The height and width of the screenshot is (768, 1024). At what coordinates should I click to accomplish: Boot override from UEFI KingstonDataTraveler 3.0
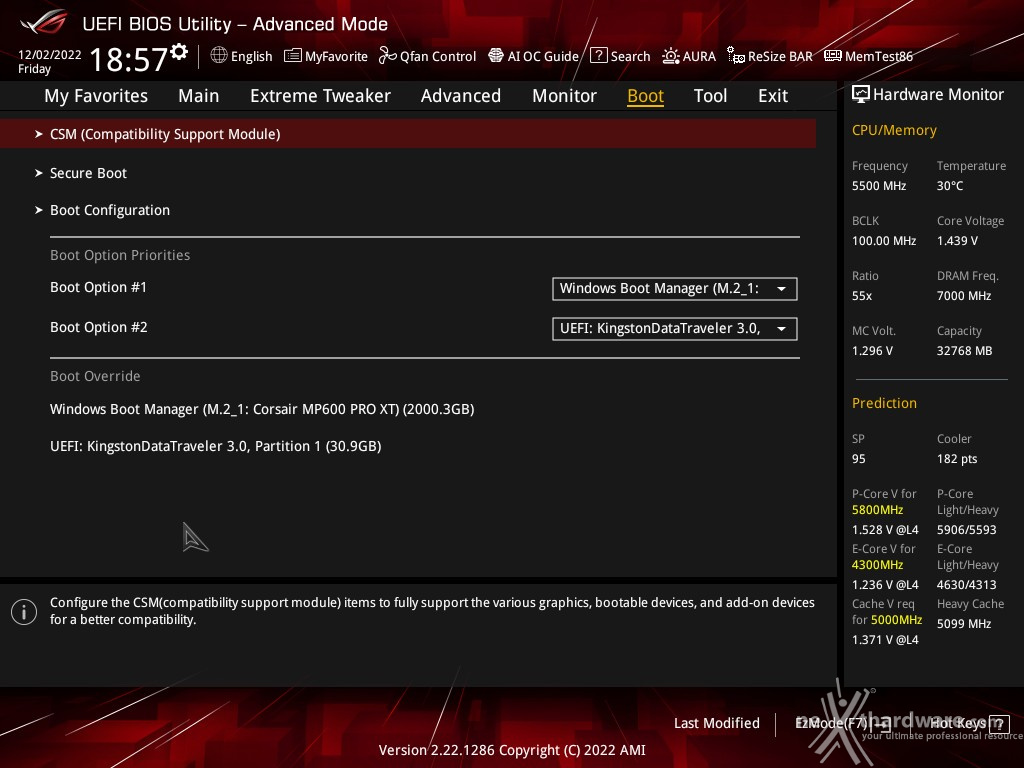216,446
